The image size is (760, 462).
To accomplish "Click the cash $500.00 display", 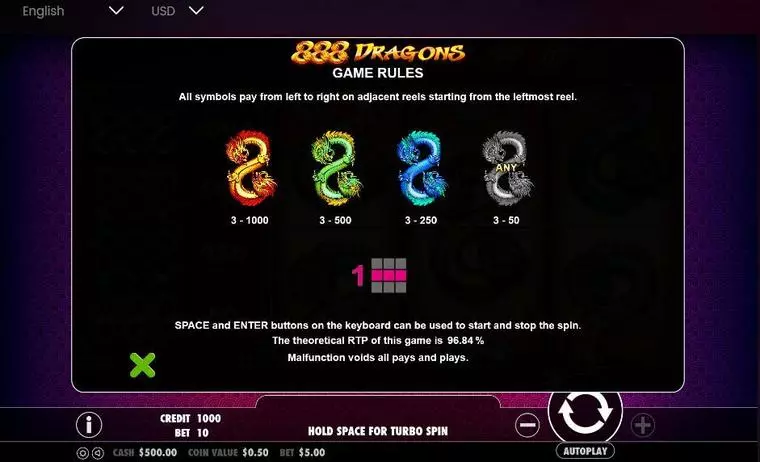I will coord(145,452).
